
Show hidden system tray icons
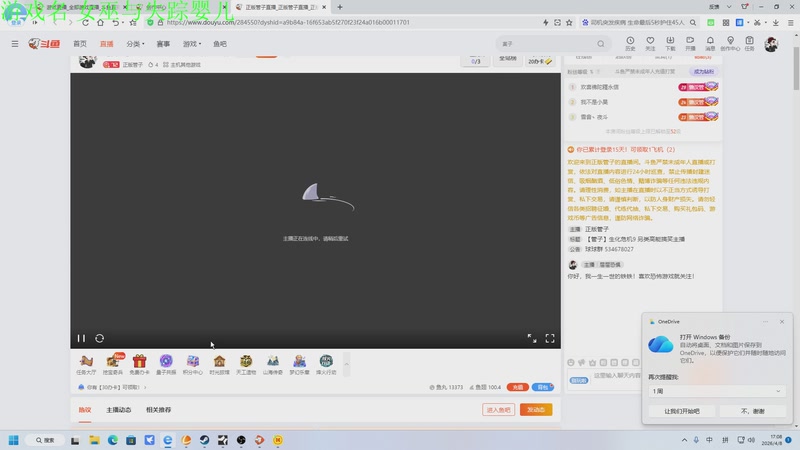(x=684, y=440)
